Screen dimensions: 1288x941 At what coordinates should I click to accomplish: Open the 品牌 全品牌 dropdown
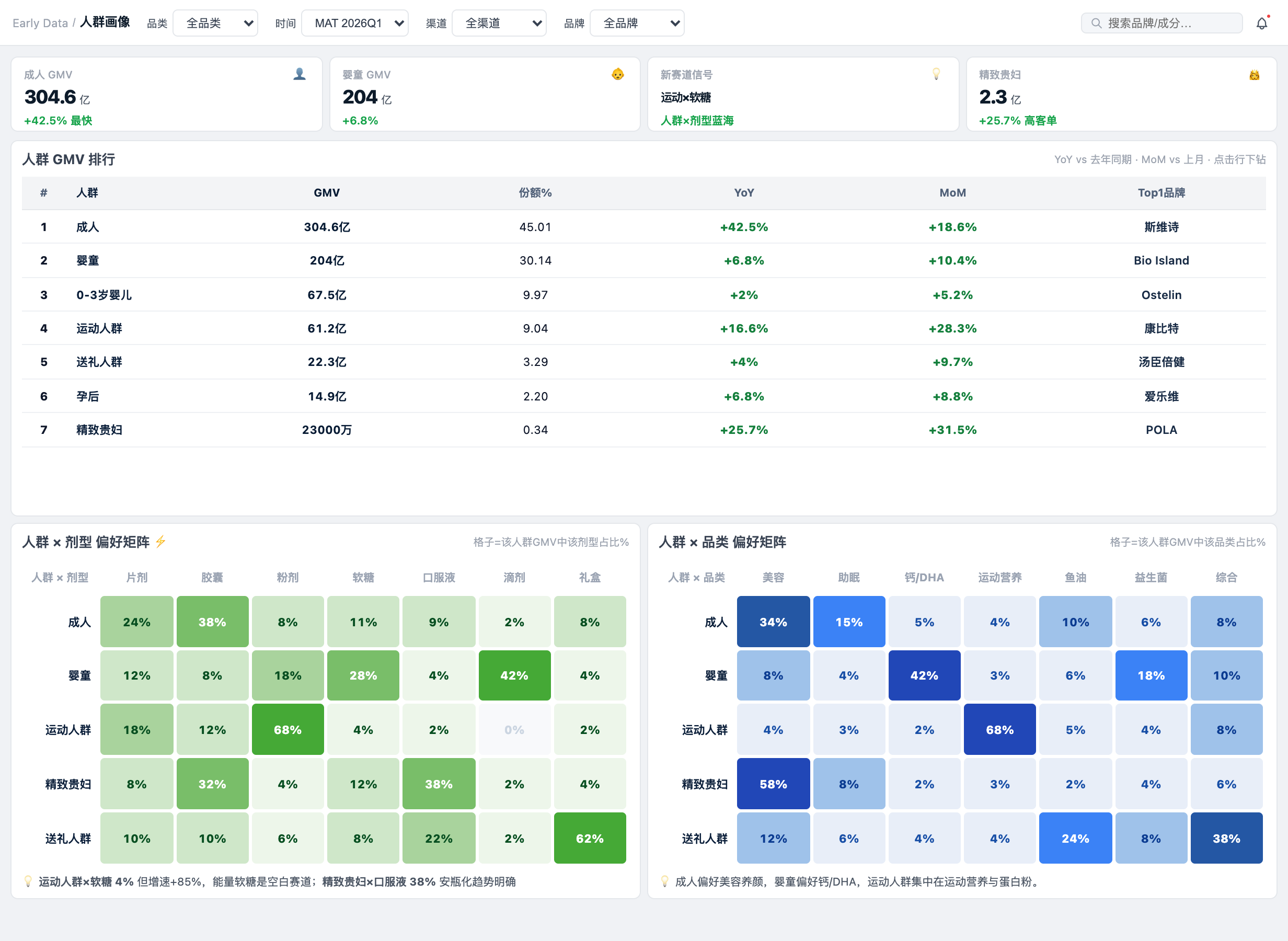(637, 24)
